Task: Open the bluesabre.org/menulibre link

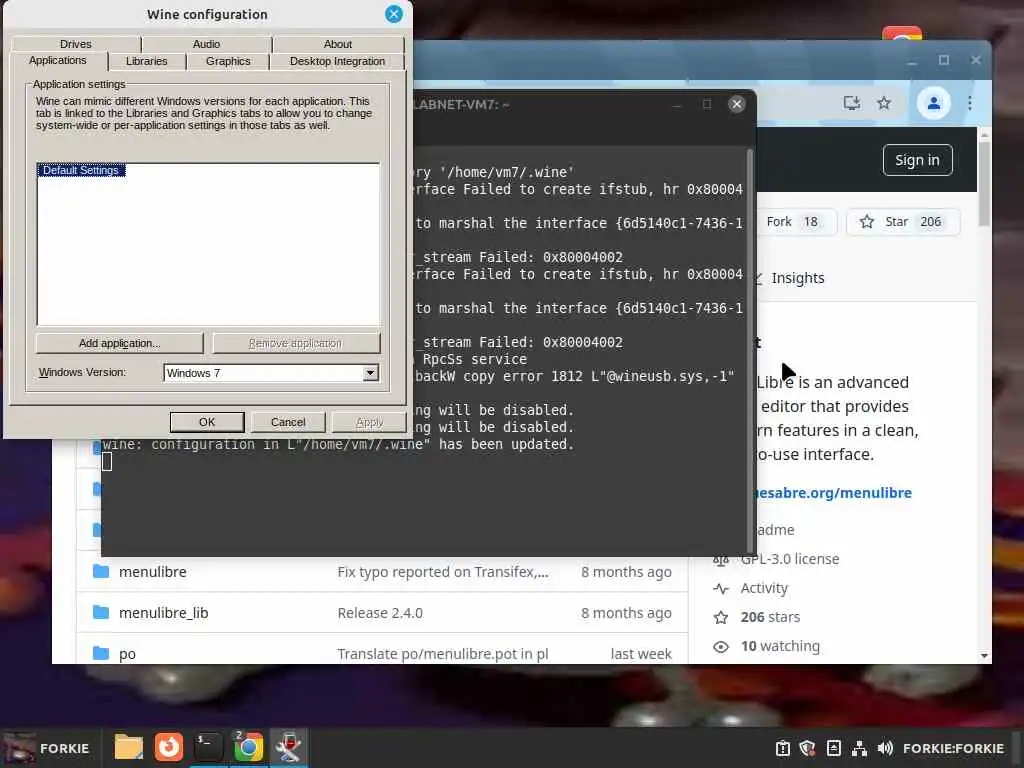Action: point(833,493)
